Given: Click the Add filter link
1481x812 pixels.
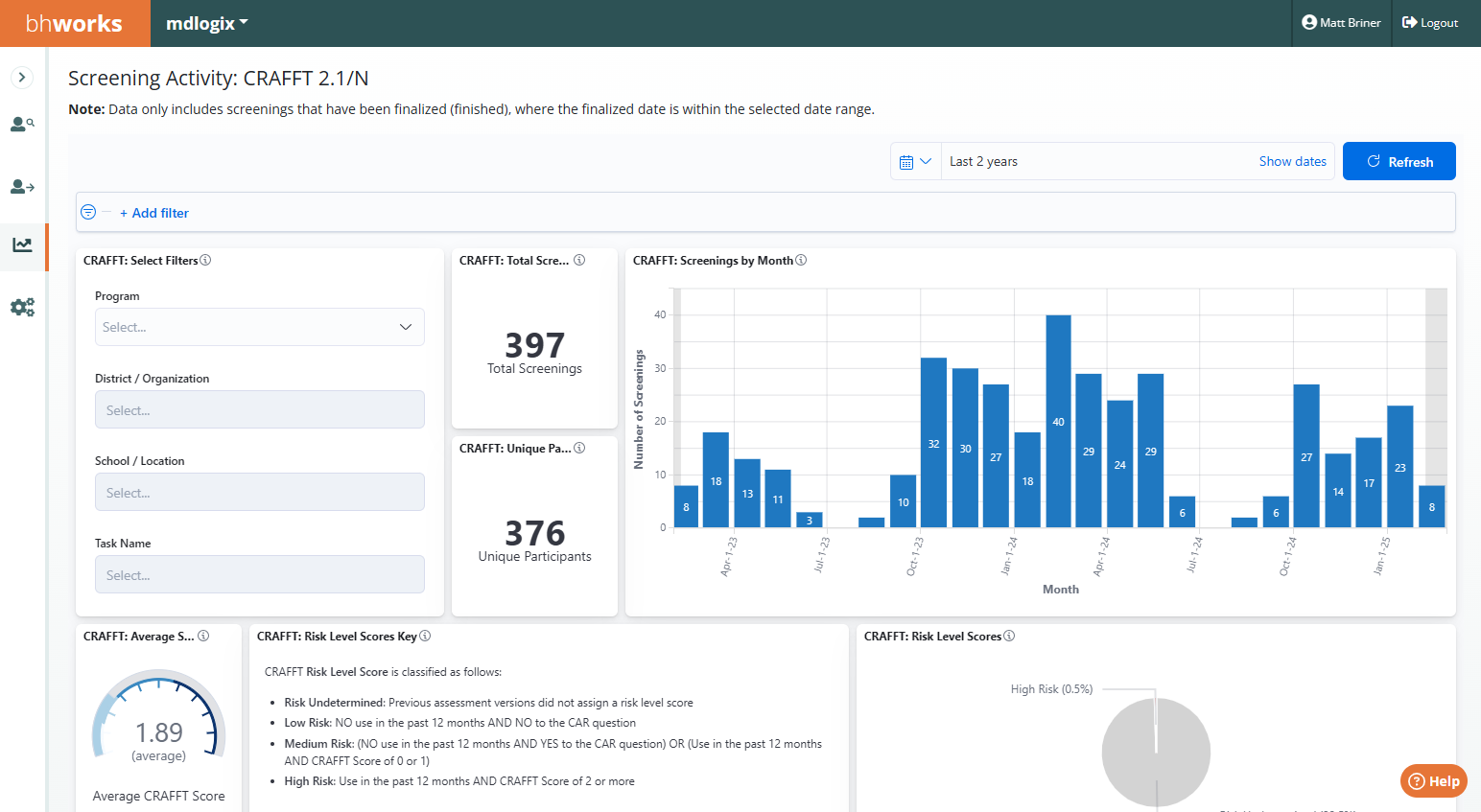Looking at the screenshot, I should 154,213.
